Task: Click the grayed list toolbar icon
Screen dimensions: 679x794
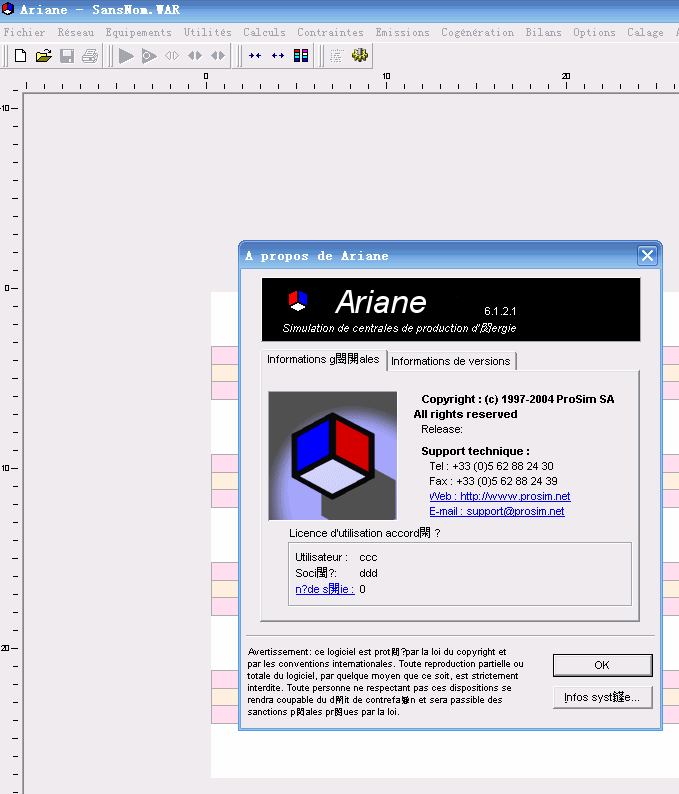Action: [337, 56]
